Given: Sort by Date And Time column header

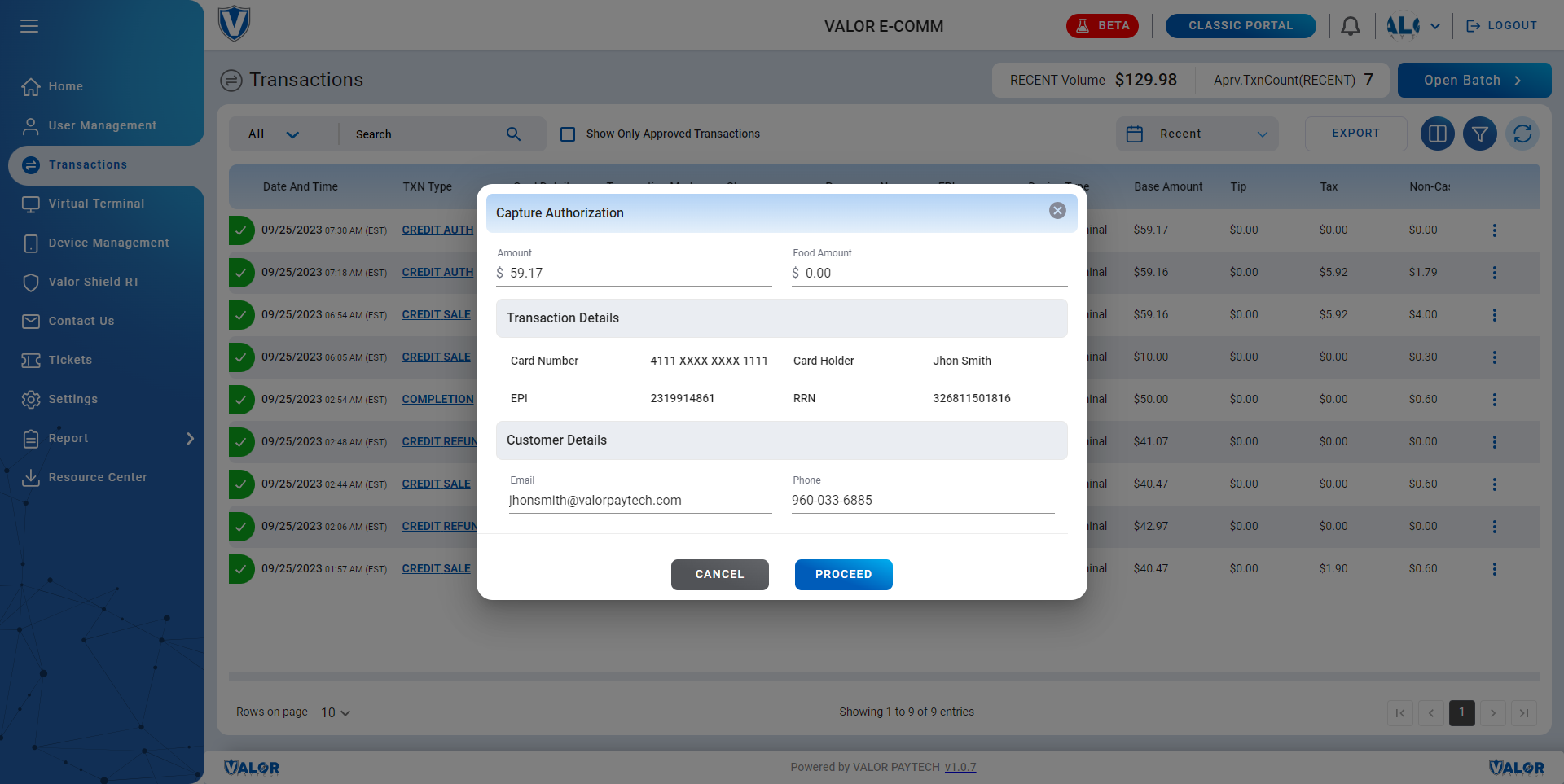Looking at the screenshot, I should tap(301, 186).
